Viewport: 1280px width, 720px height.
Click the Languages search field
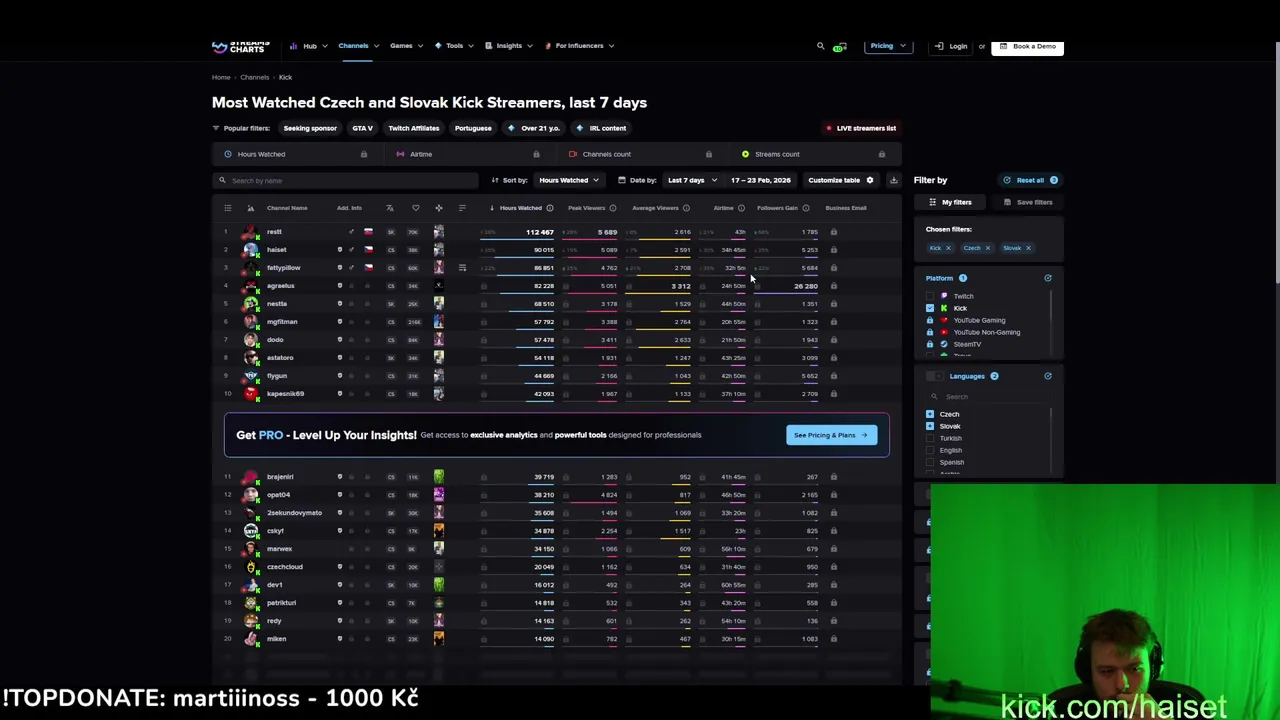pos(988,397)
